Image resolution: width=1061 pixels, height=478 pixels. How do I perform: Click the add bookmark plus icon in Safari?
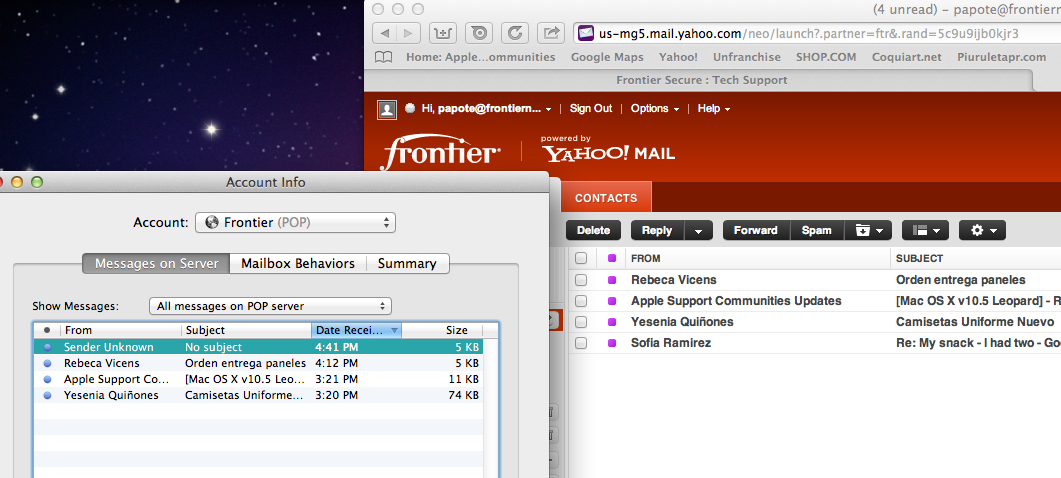[x=444, y=32]
